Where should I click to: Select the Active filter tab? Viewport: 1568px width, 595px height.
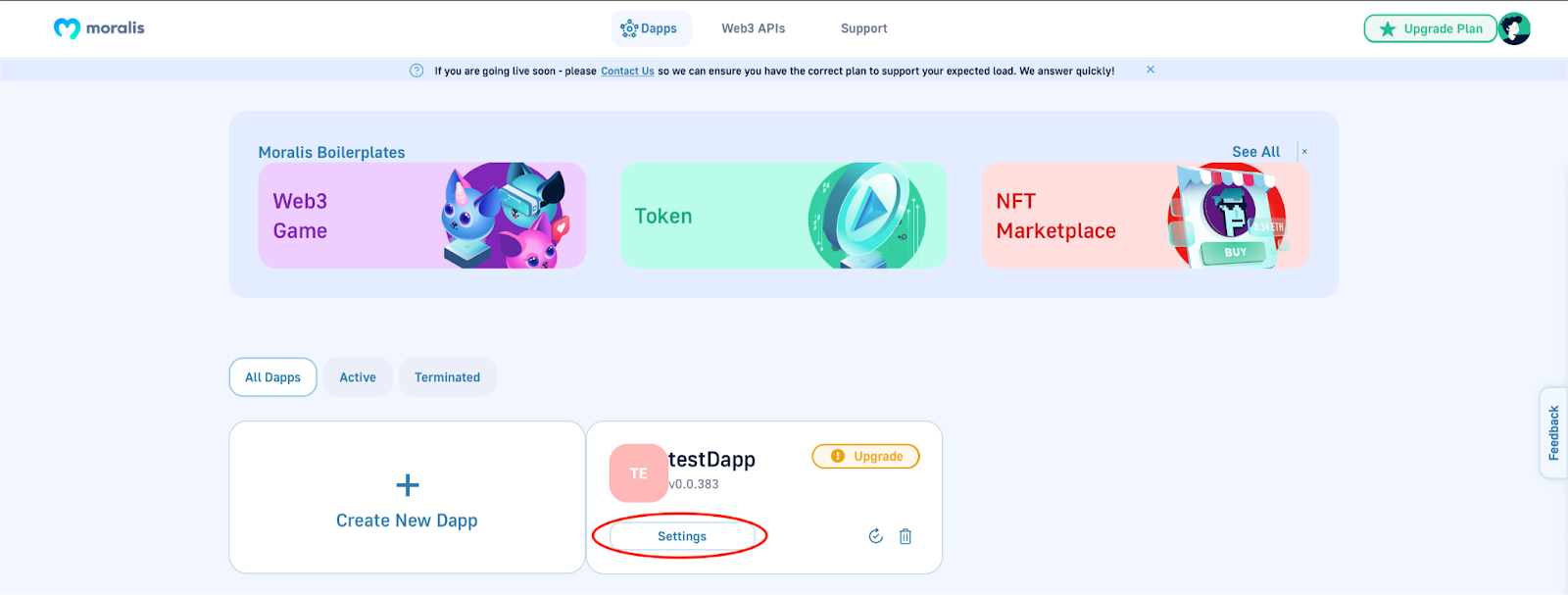(x=358, y=377)
